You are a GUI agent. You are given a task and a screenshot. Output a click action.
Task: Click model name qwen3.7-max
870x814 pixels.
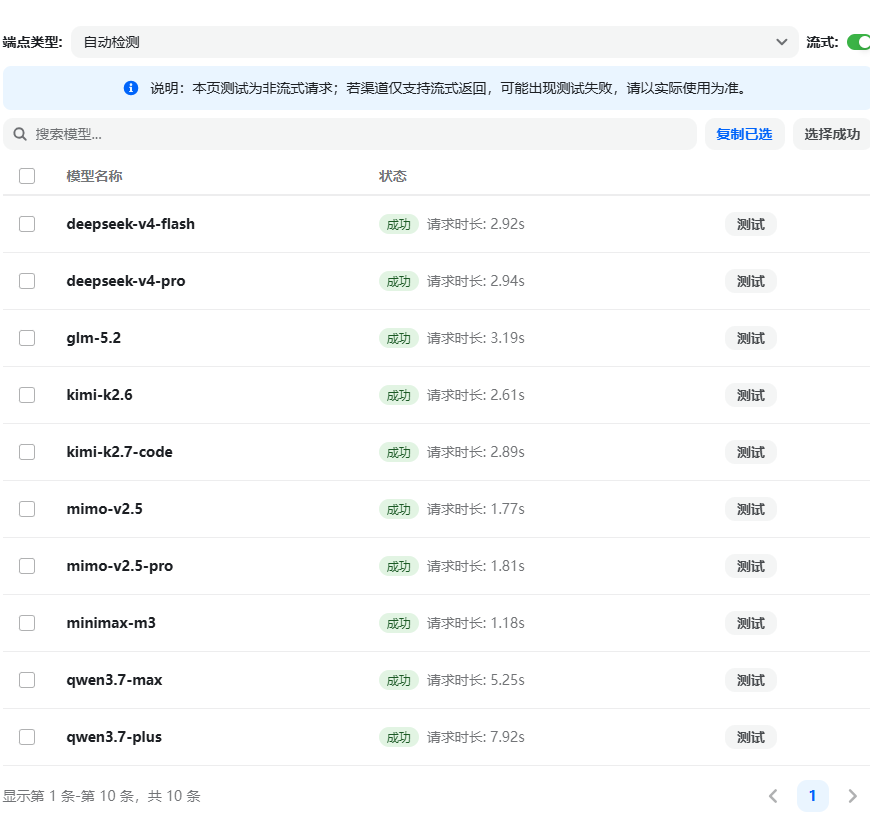click(x=114, y=680)
